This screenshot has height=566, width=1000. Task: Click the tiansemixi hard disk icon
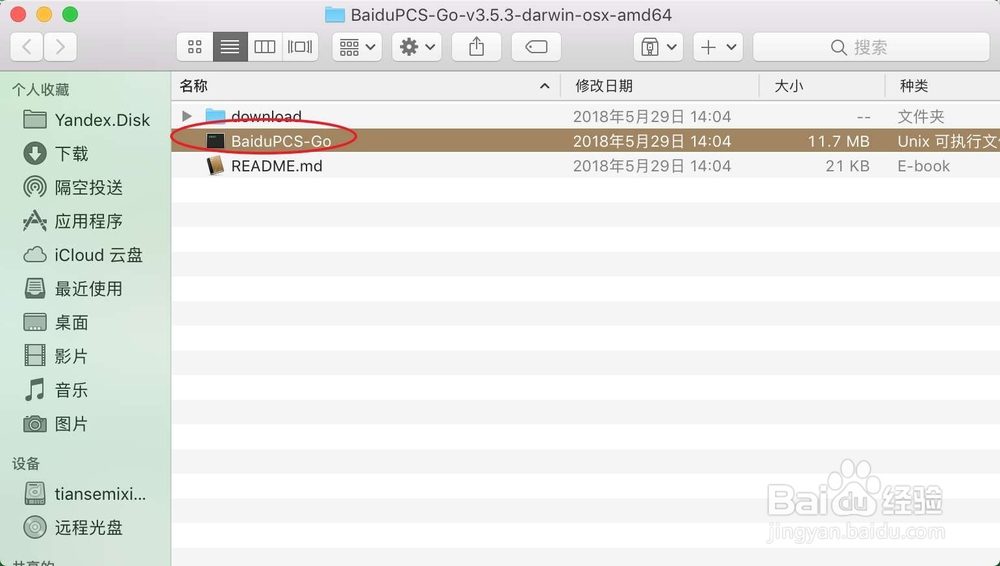pyautogui.click(x=34, y=493)
